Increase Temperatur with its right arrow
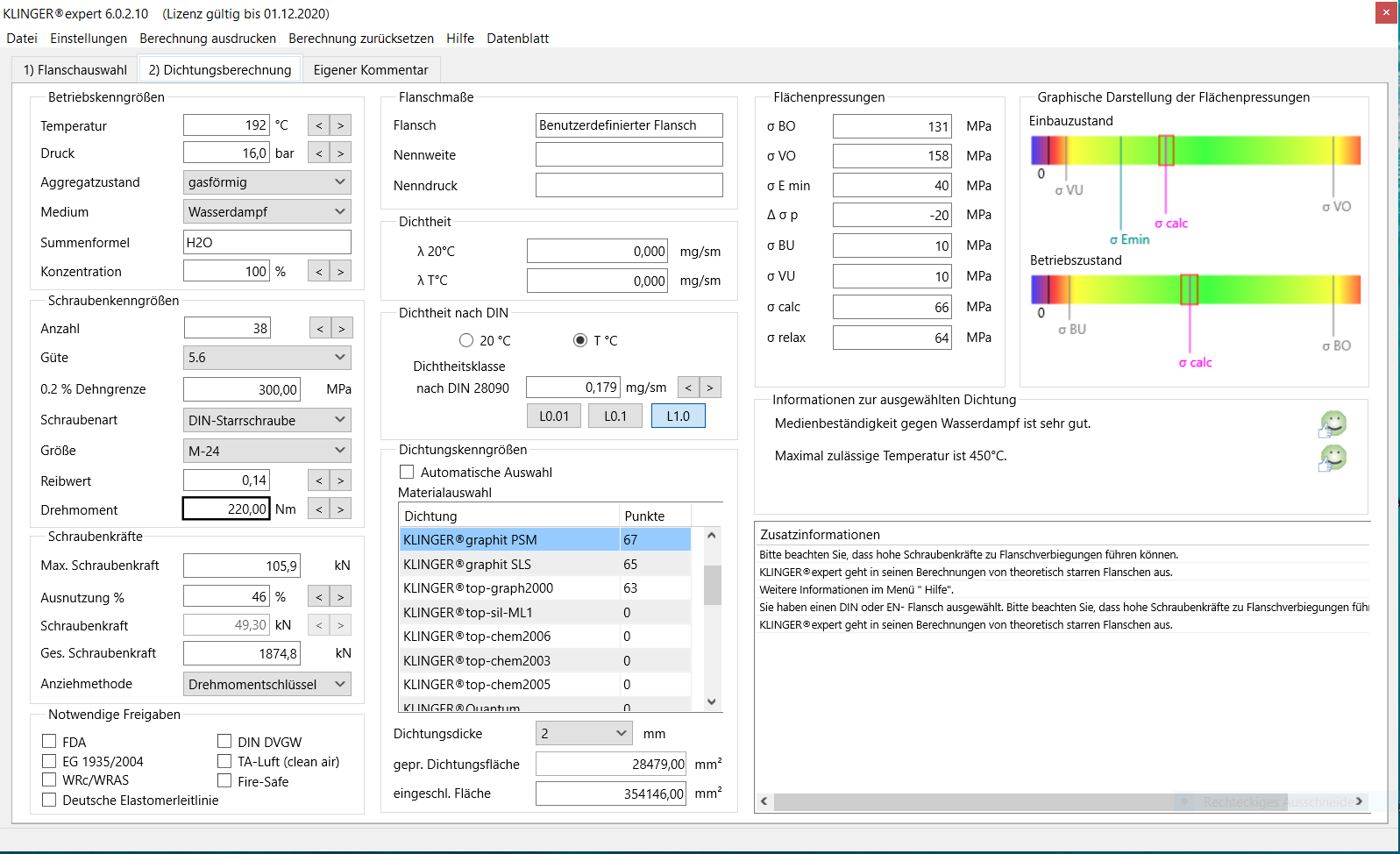The height and width of the screenshot is (854, 1400). [x=341, y=125]
